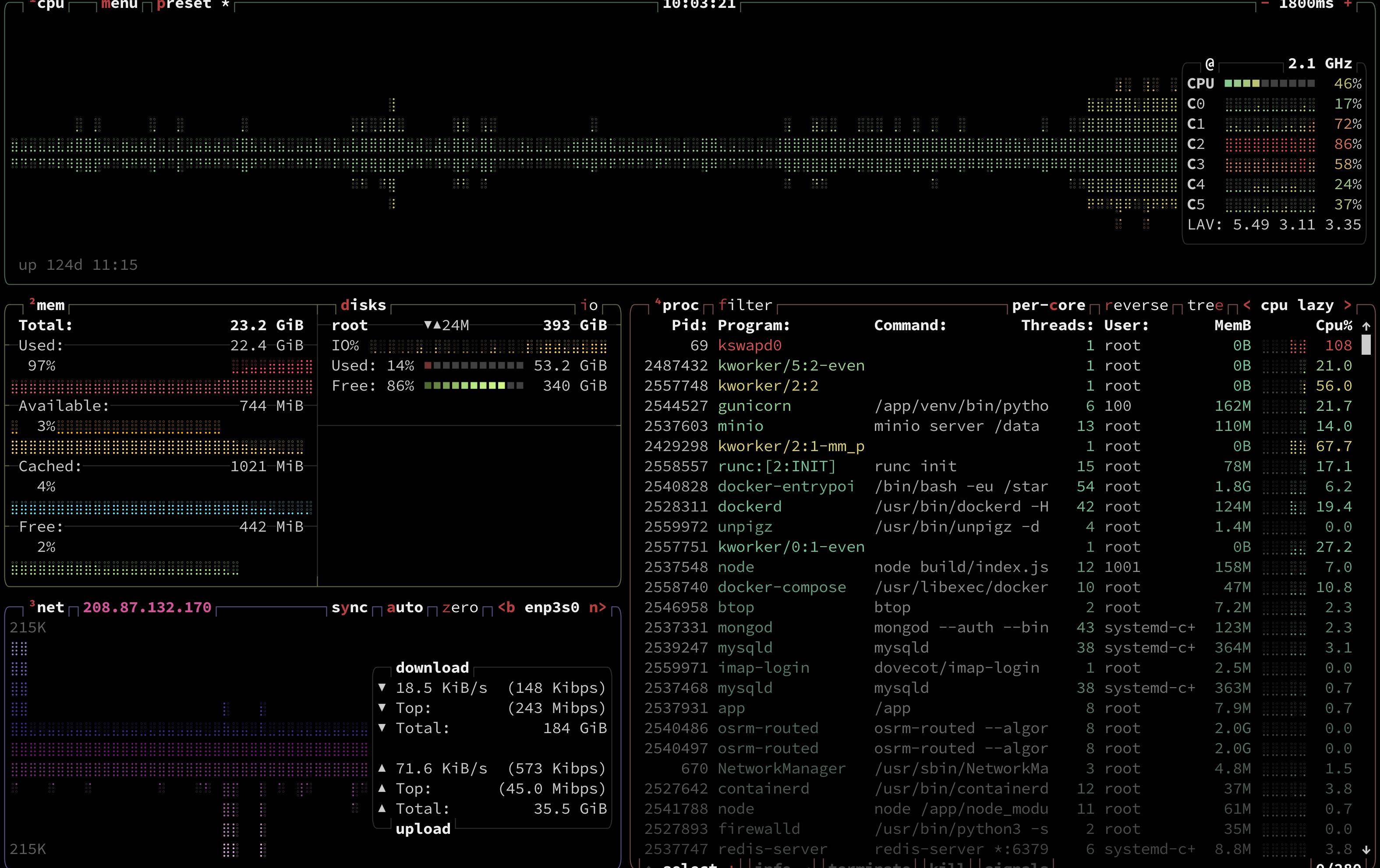This screenshot has height=868, width=1380.
Task: Click the Program: column header
Action: pos(754,325)
